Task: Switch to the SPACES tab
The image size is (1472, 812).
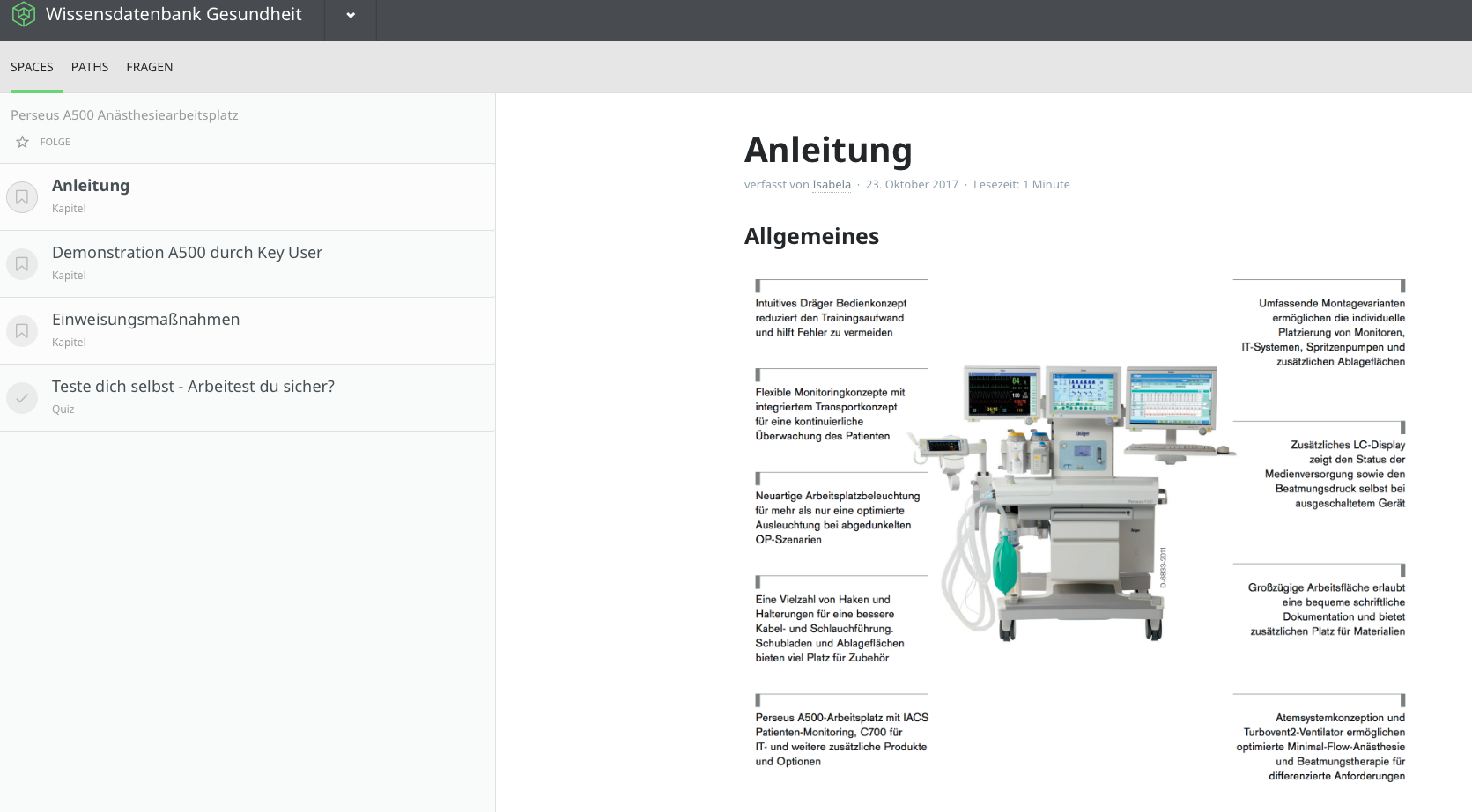Action: click(32, 67)
